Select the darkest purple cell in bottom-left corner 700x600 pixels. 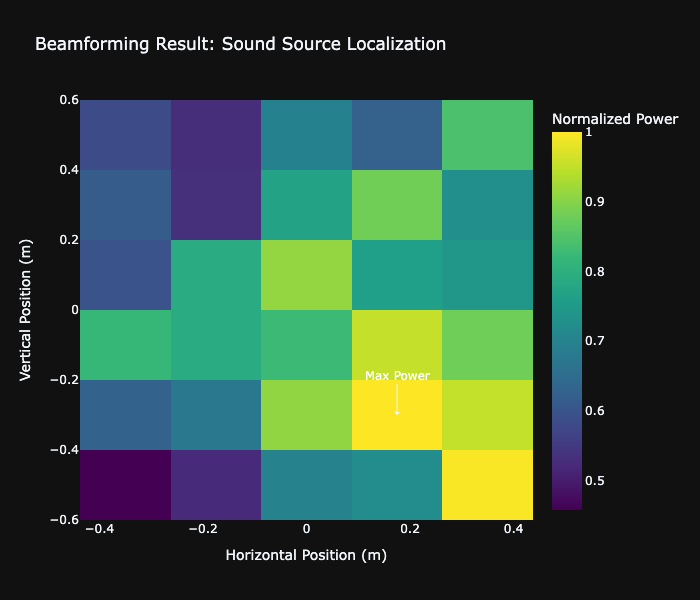125,485
